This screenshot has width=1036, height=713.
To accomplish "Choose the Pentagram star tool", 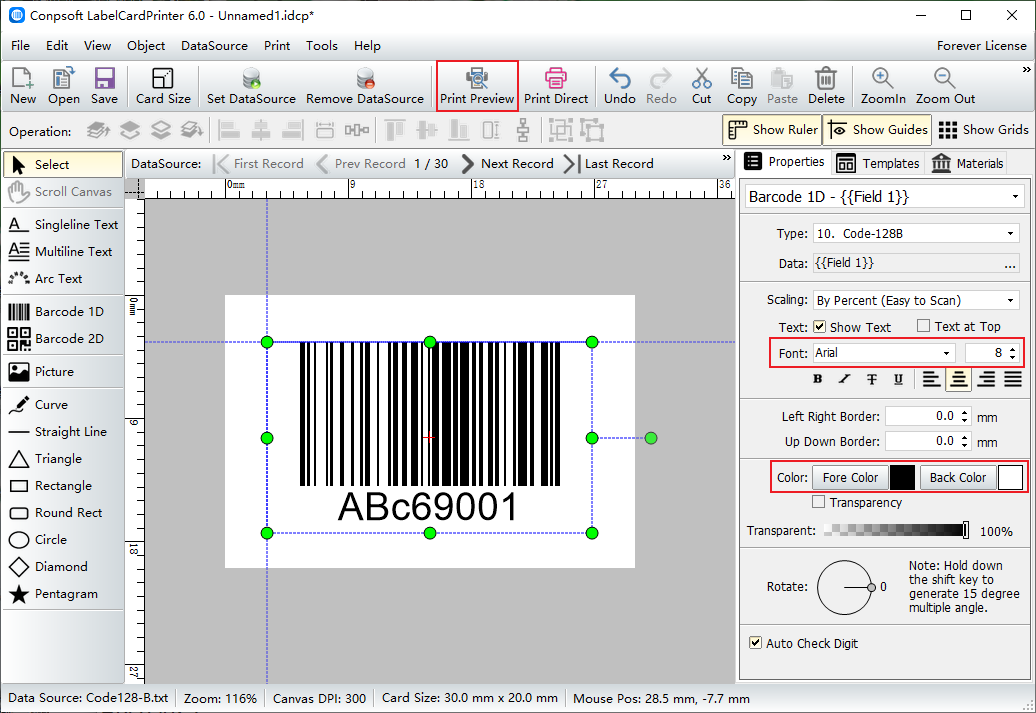I will pos(63,594).
